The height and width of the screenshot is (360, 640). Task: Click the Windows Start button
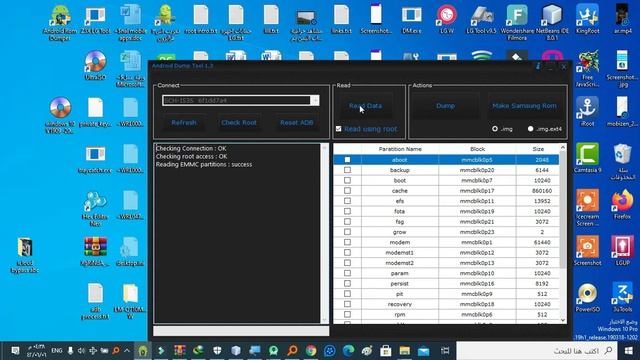click(629, 350)
